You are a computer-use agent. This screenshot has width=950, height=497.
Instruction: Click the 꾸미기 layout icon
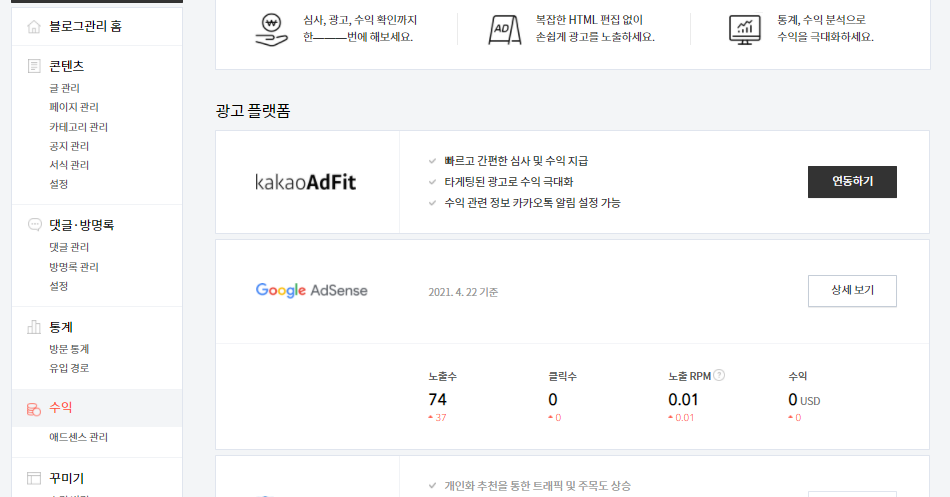pyautogui.click(x=34, y=478)
